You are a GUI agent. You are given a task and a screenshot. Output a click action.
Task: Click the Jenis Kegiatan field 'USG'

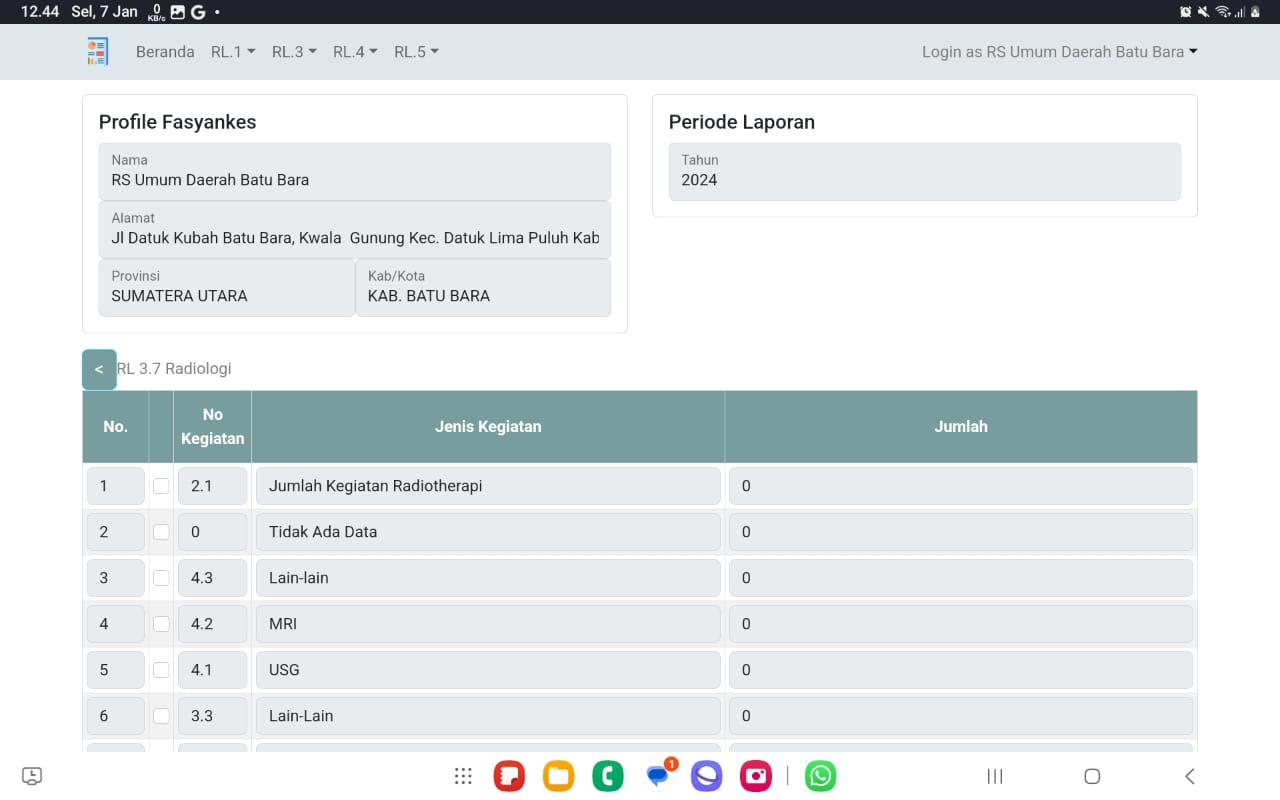pos(488,670)
